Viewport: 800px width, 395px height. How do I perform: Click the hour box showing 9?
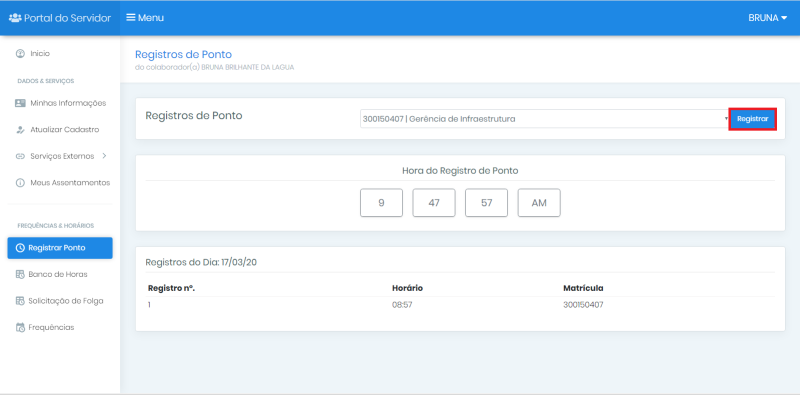[381, 203]
